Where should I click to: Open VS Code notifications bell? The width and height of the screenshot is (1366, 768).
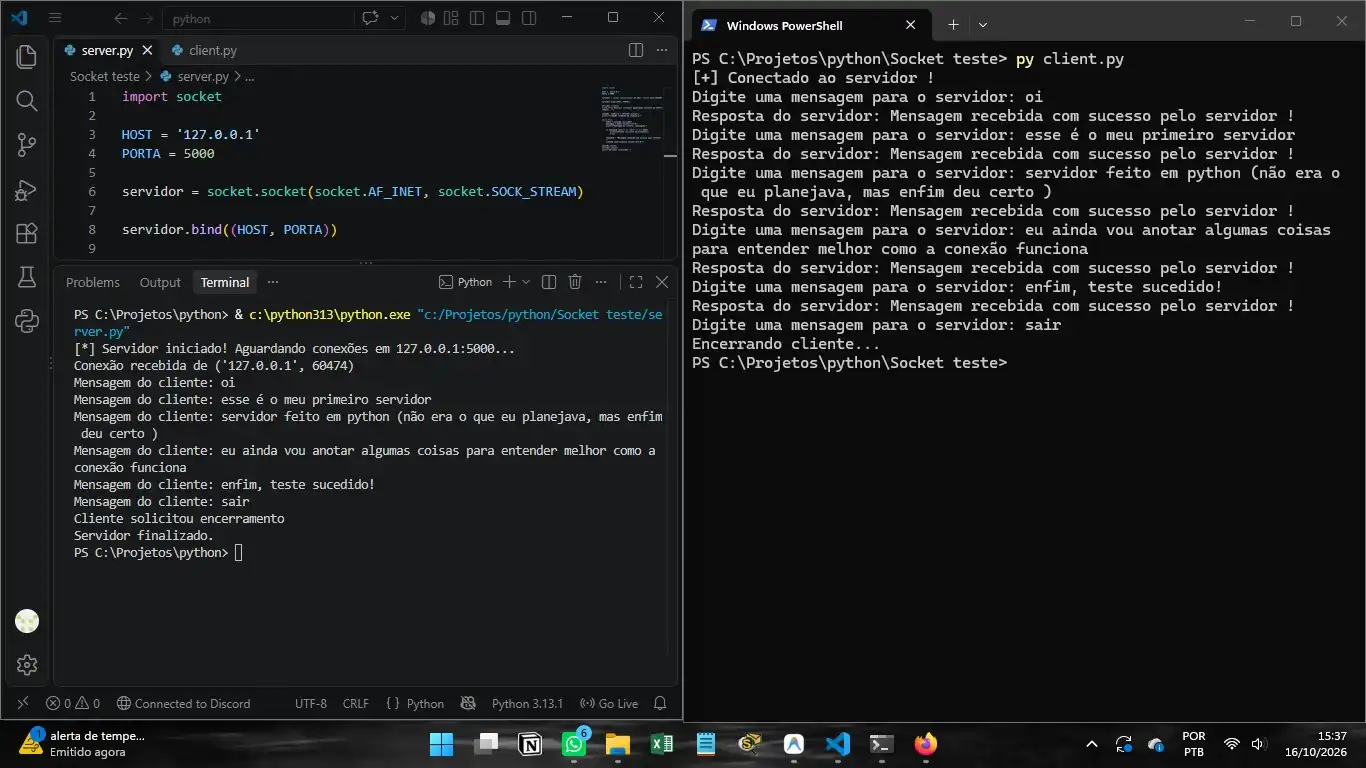pos(660,703)
